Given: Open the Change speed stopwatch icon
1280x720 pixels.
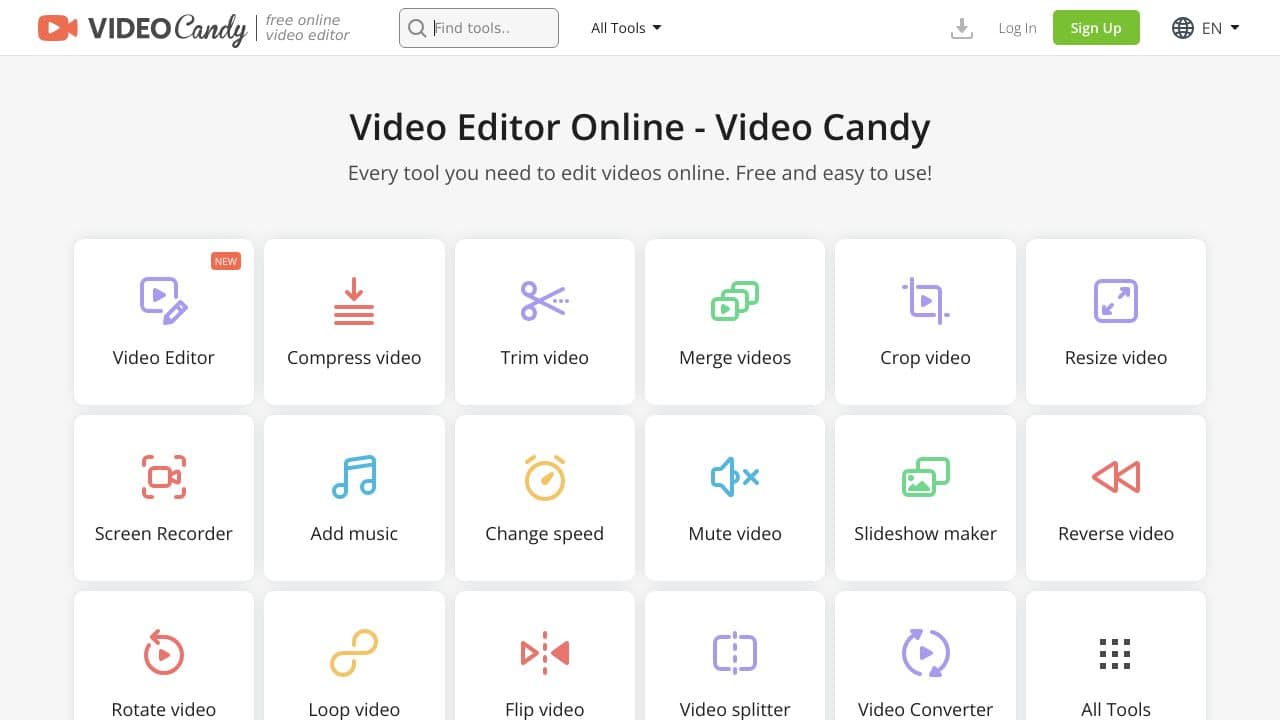Looking at the screenshot, I should point(545,477).
